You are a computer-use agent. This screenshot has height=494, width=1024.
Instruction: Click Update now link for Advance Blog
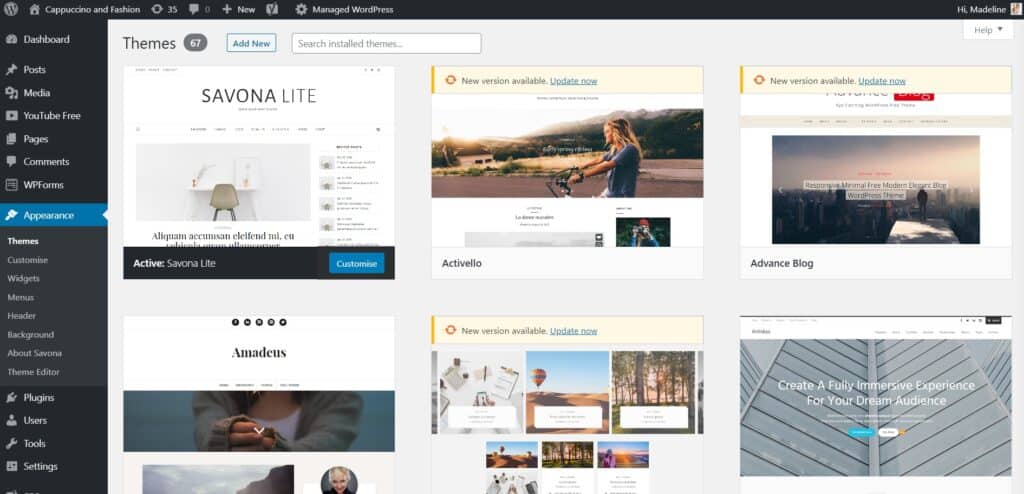[882, 81]
